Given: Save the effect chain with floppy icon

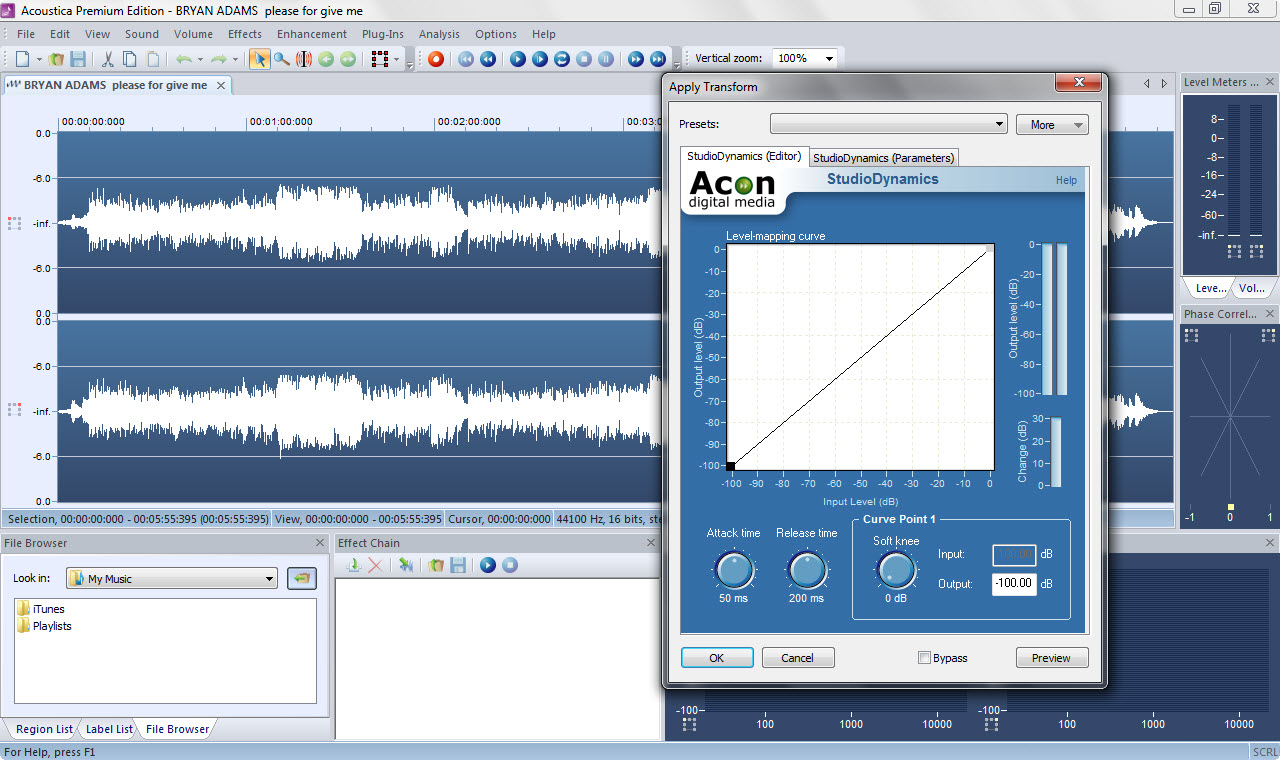Looking at the screenshot, I should pyautogui.click(x=457, y=565).
